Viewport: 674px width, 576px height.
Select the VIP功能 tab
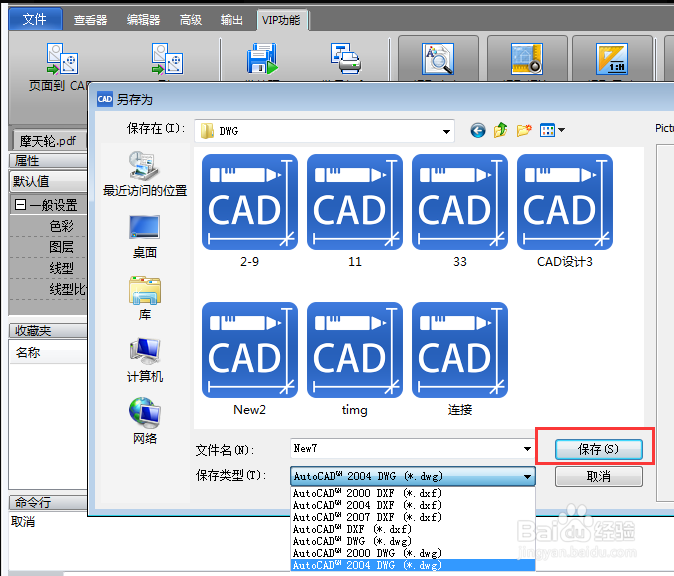point(282,20)
